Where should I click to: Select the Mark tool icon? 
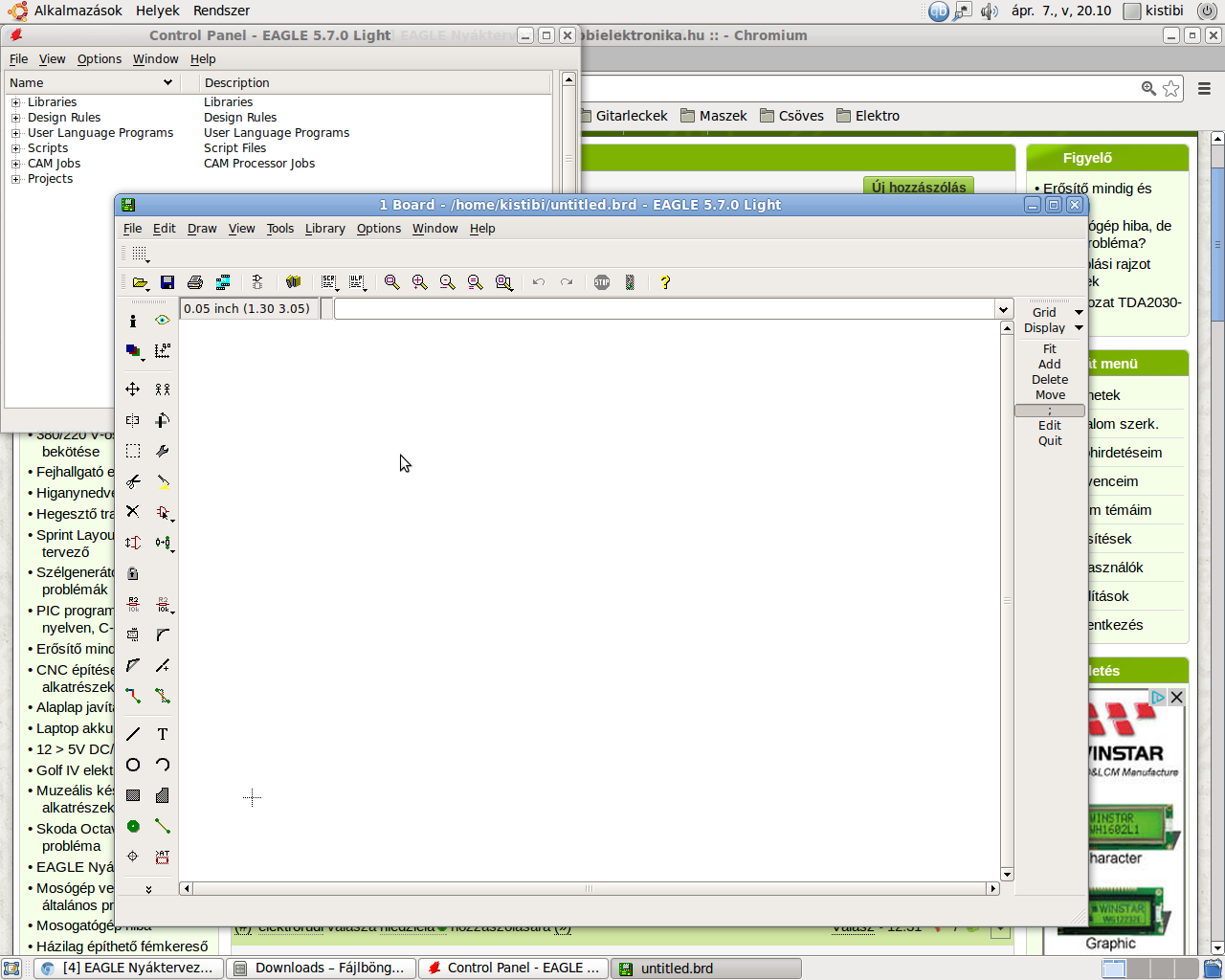(163, 351)
